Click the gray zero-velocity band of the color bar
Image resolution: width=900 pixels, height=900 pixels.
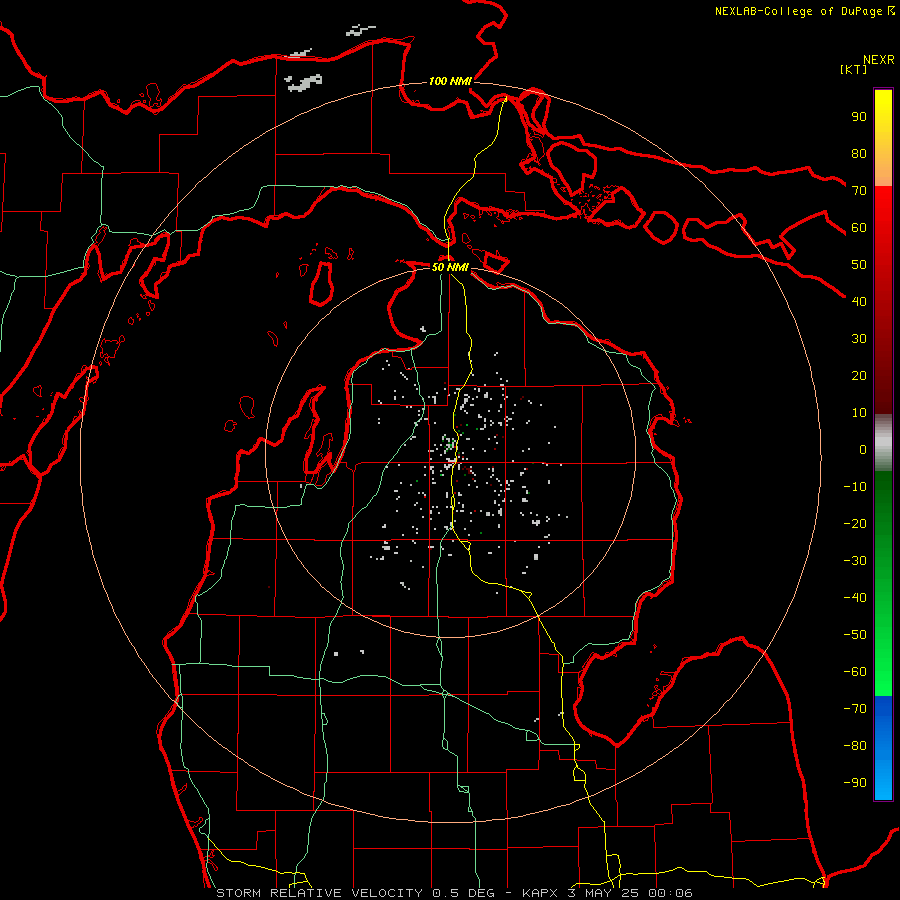883,443
